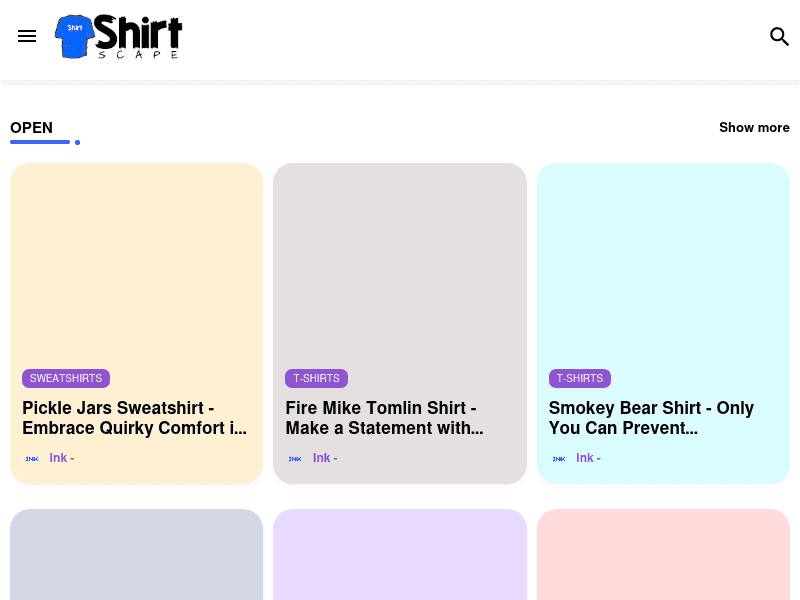Expand more posts with Show more
800x600 pixels.
coord(754,127)
